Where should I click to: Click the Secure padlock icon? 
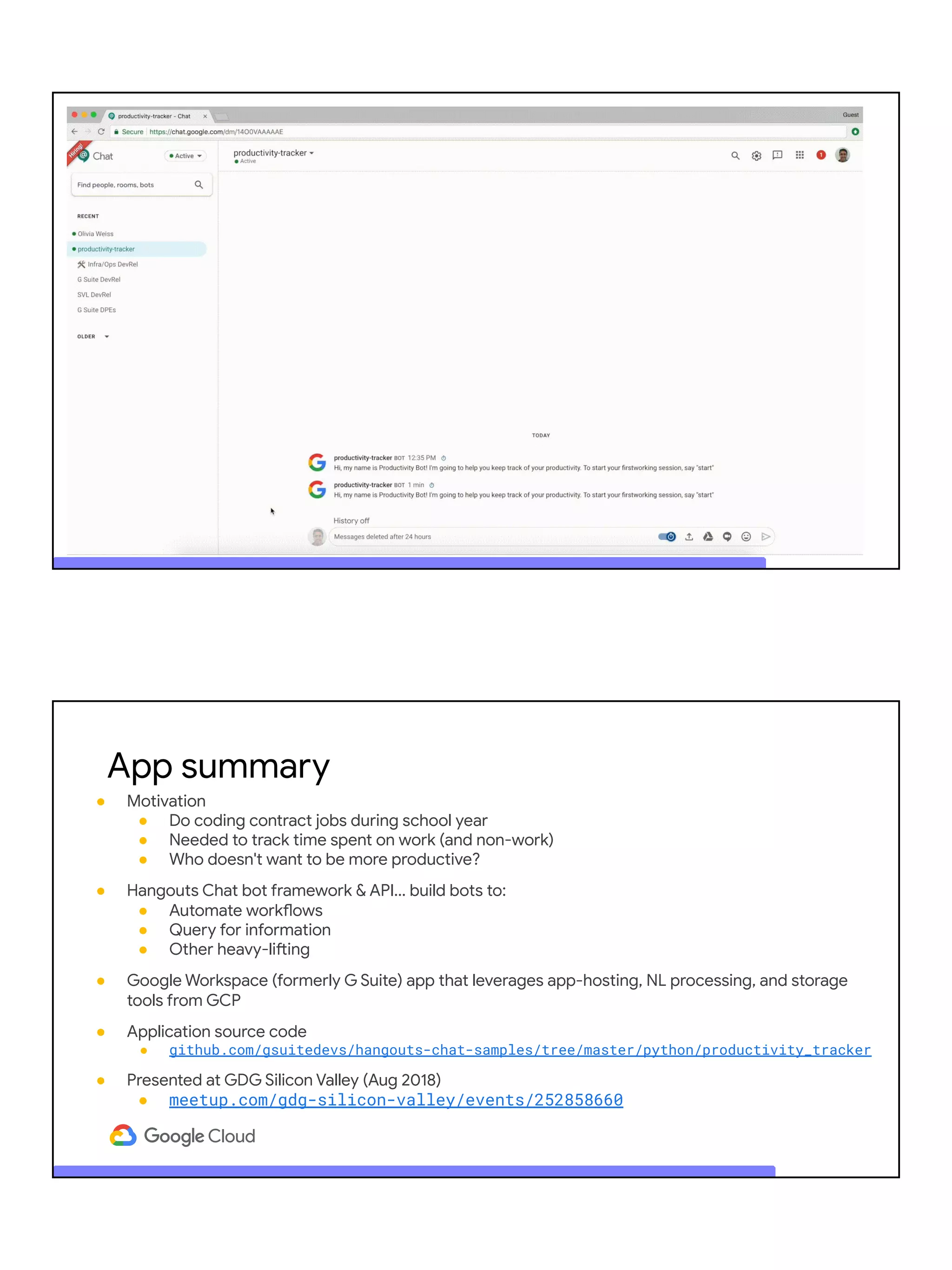click(x=116, y=132)
